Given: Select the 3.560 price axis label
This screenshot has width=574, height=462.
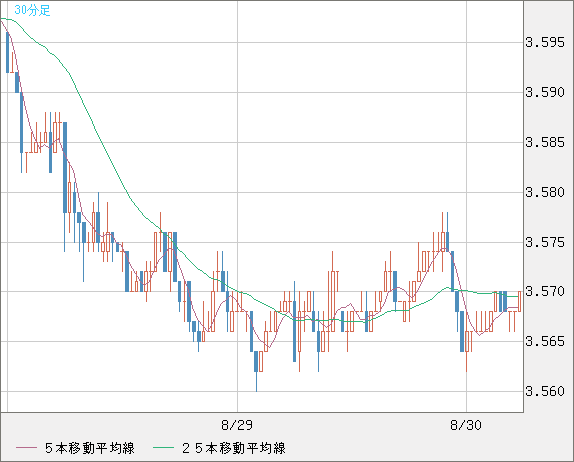Looking at the screenshot, I should (x=545, y=391).
